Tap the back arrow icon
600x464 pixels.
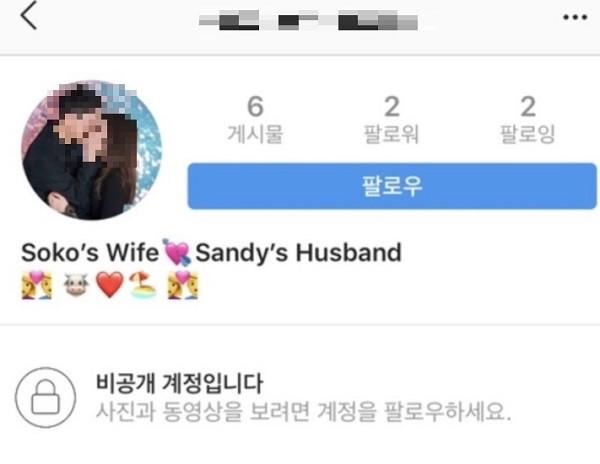pos(29,15)
